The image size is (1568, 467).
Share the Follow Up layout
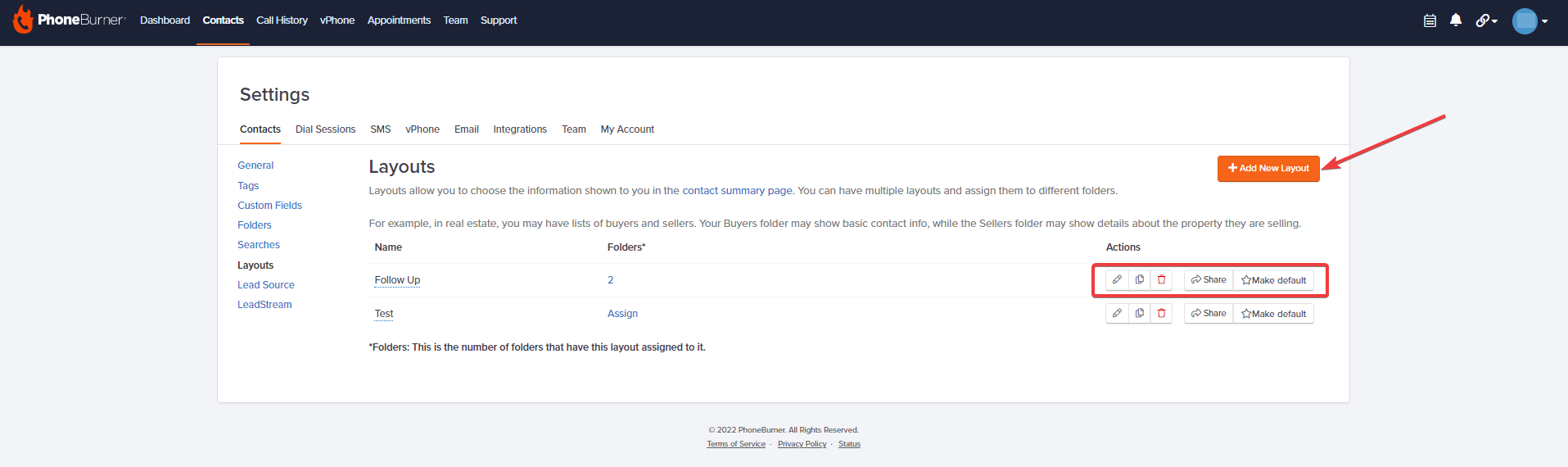1209,280
